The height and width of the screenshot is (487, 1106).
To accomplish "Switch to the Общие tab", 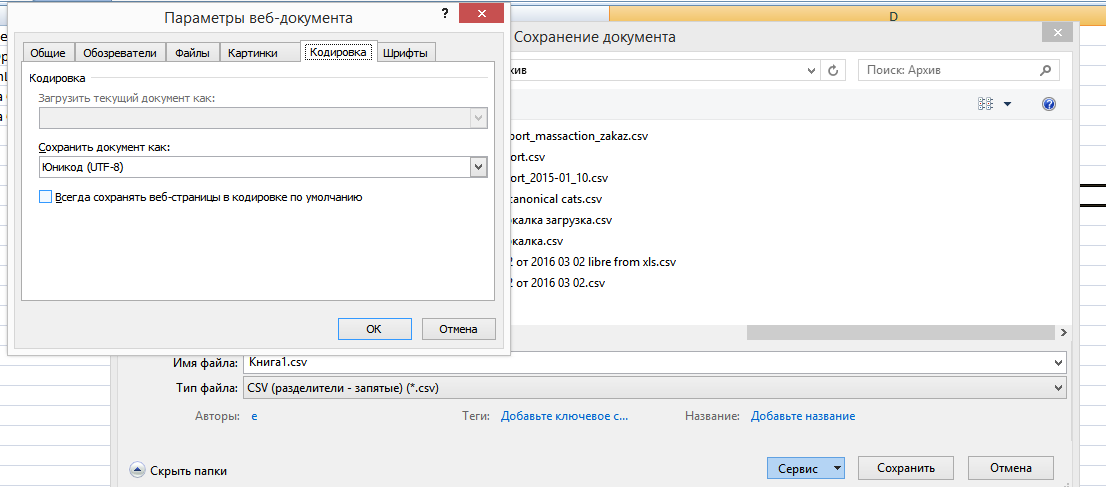I will pyautogui.click(x=48, y=53).
